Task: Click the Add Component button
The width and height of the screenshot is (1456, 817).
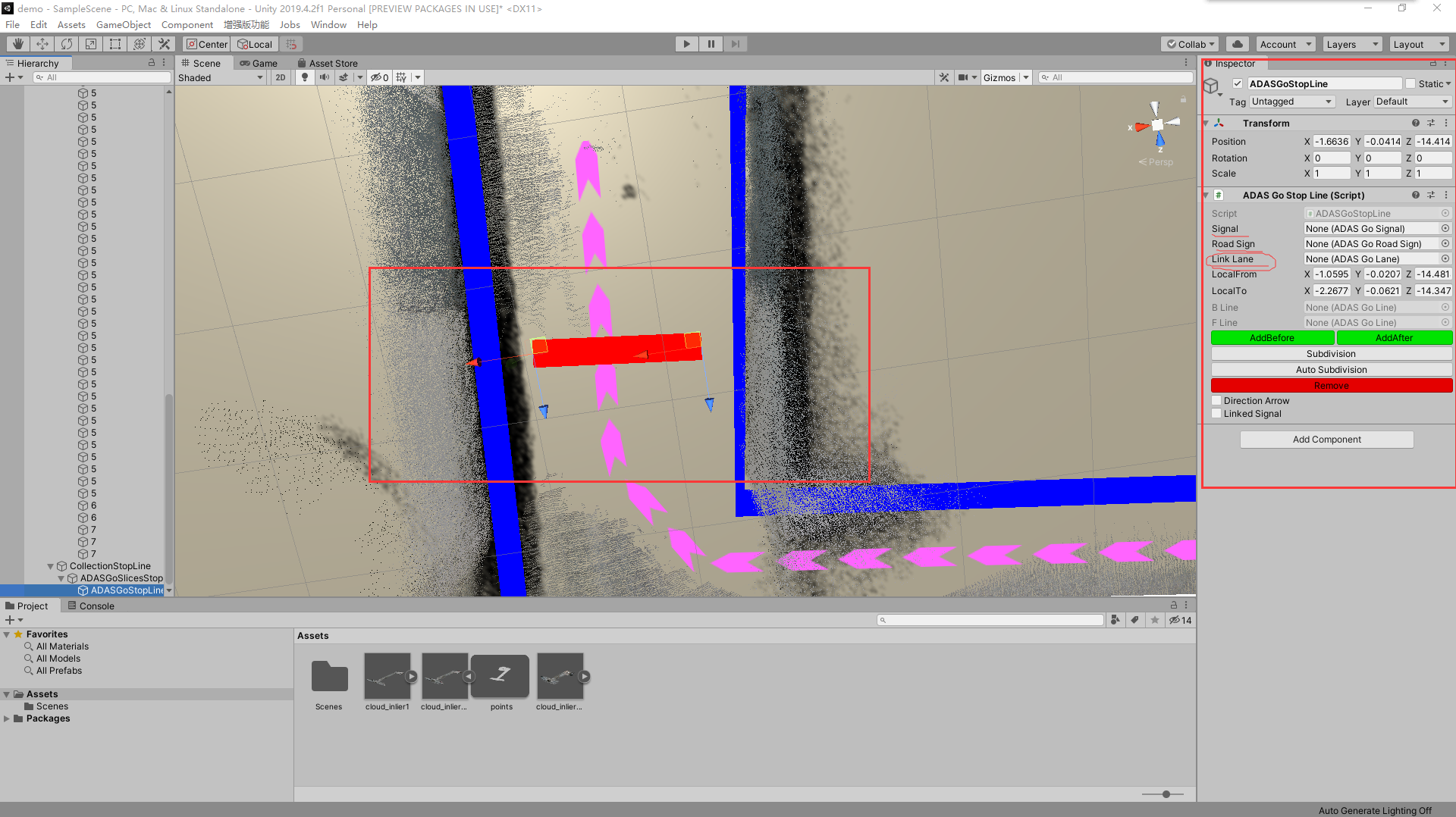Action: [1326, 439]
